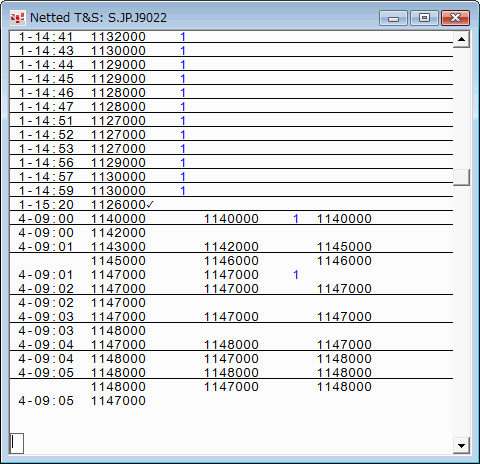Click the rightmost 1145000 in 4-09:01 row

(344, 247)
